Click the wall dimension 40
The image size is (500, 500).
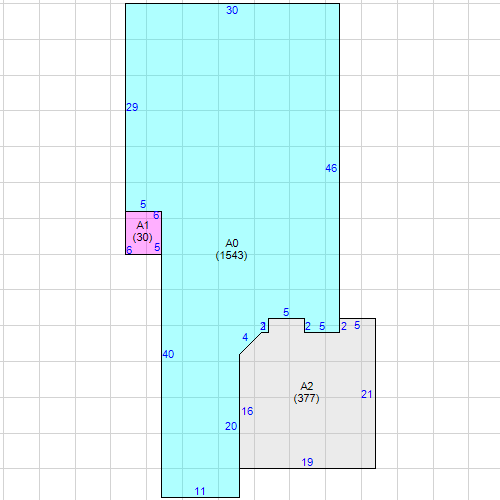pyautogui.click(x=168, y=354)
